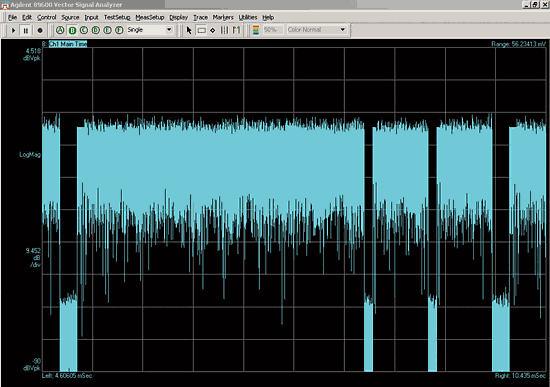Select the pointer arrow tool

click(x=189, y=30)
